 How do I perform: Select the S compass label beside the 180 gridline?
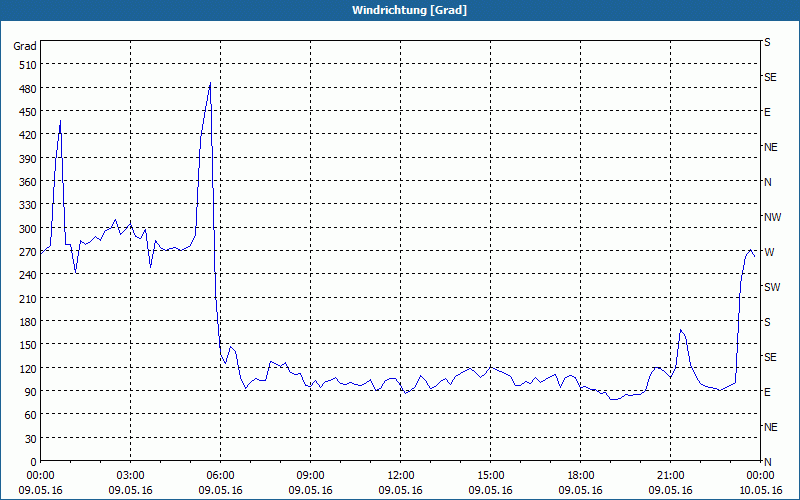click(x=767, y=322)
